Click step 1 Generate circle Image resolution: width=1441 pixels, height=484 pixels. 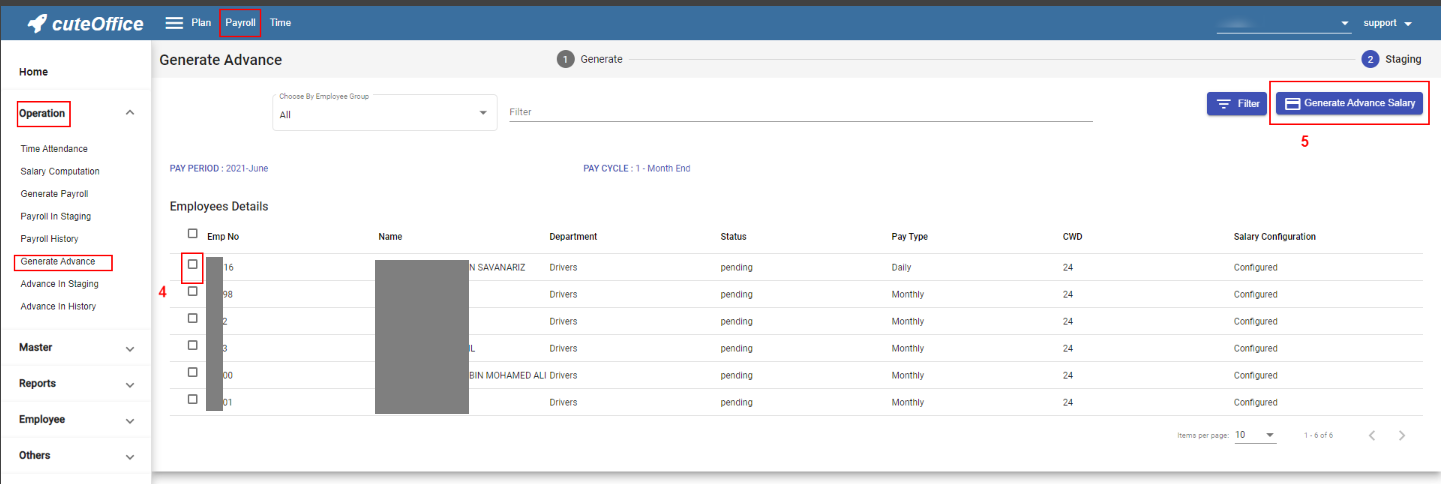[565, 59]
